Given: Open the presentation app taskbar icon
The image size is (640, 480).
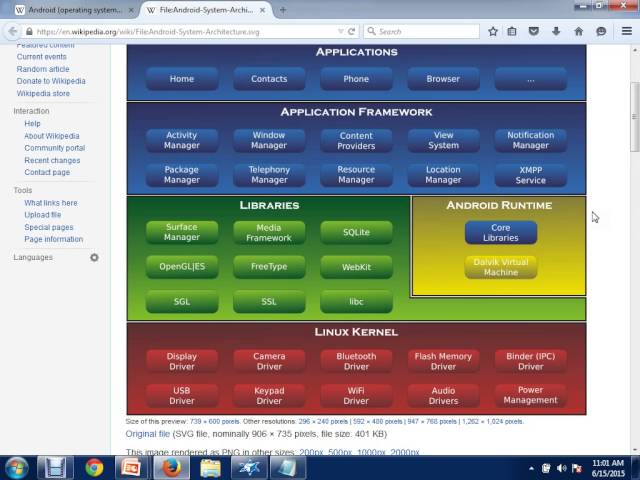Looking at the screenshot, I should point(129,468).
